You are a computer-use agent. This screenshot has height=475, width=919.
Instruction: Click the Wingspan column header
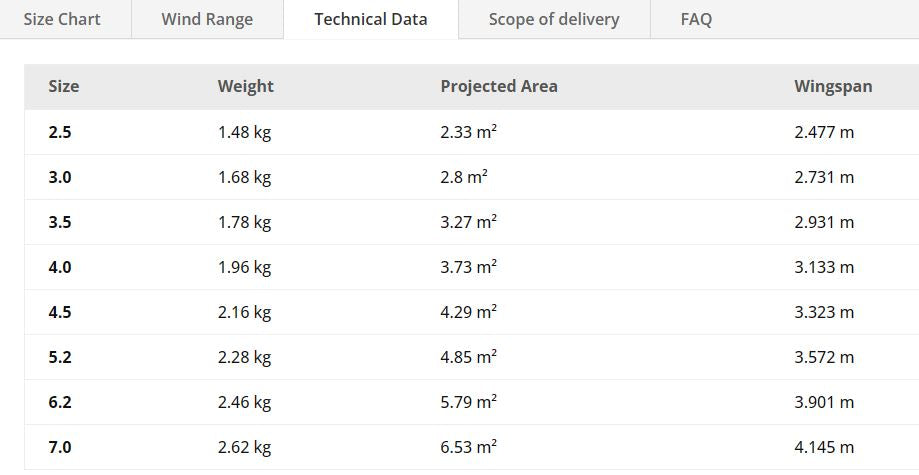point(833,86)
